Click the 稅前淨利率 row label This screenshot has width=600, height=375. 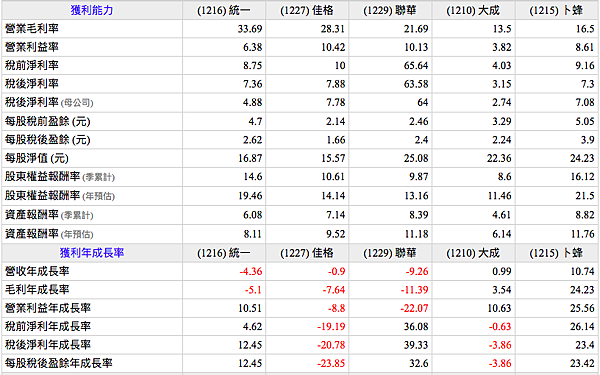pos(31,65)
